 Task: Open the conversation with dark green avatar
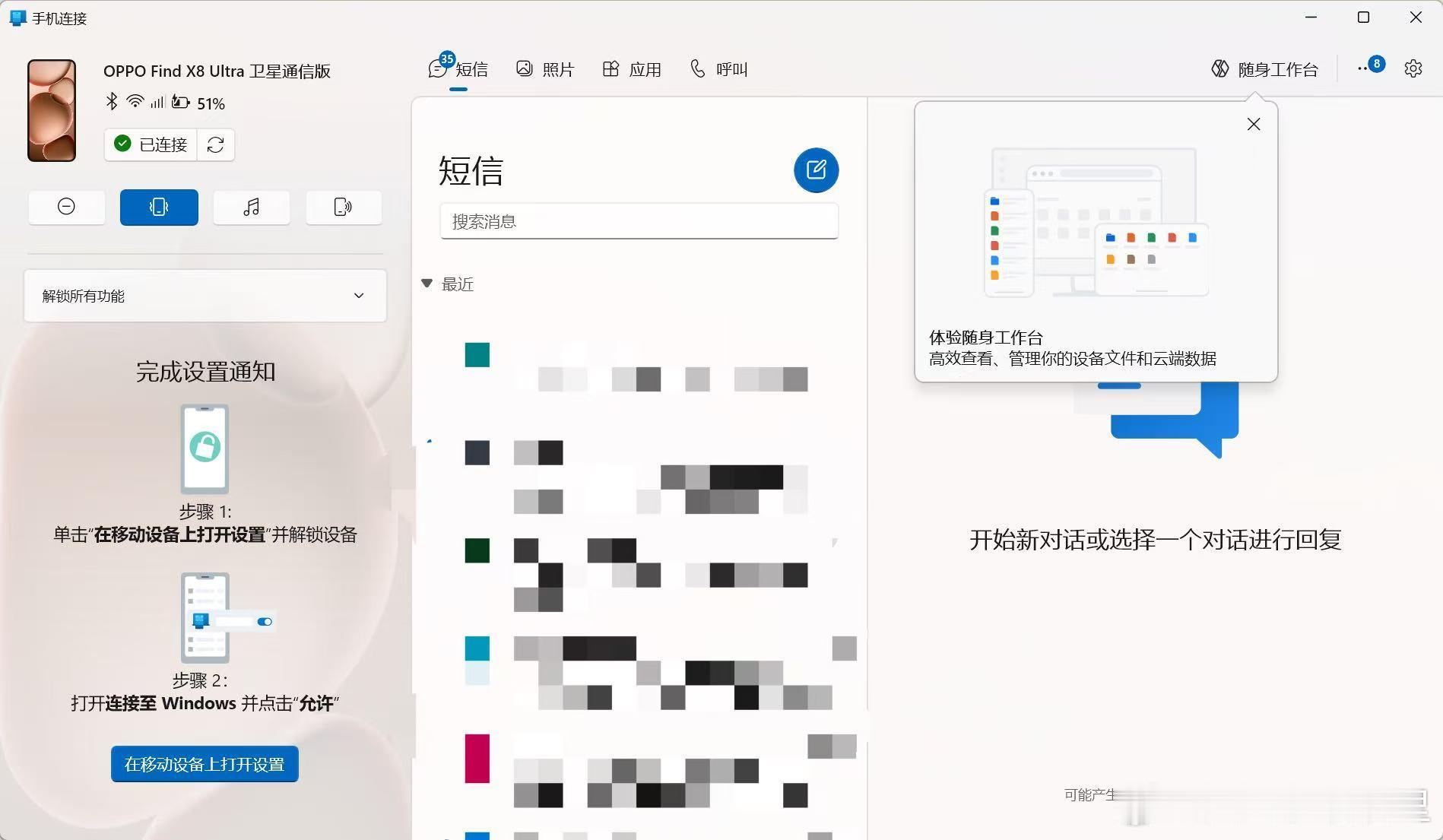click(x=639, y=574)
